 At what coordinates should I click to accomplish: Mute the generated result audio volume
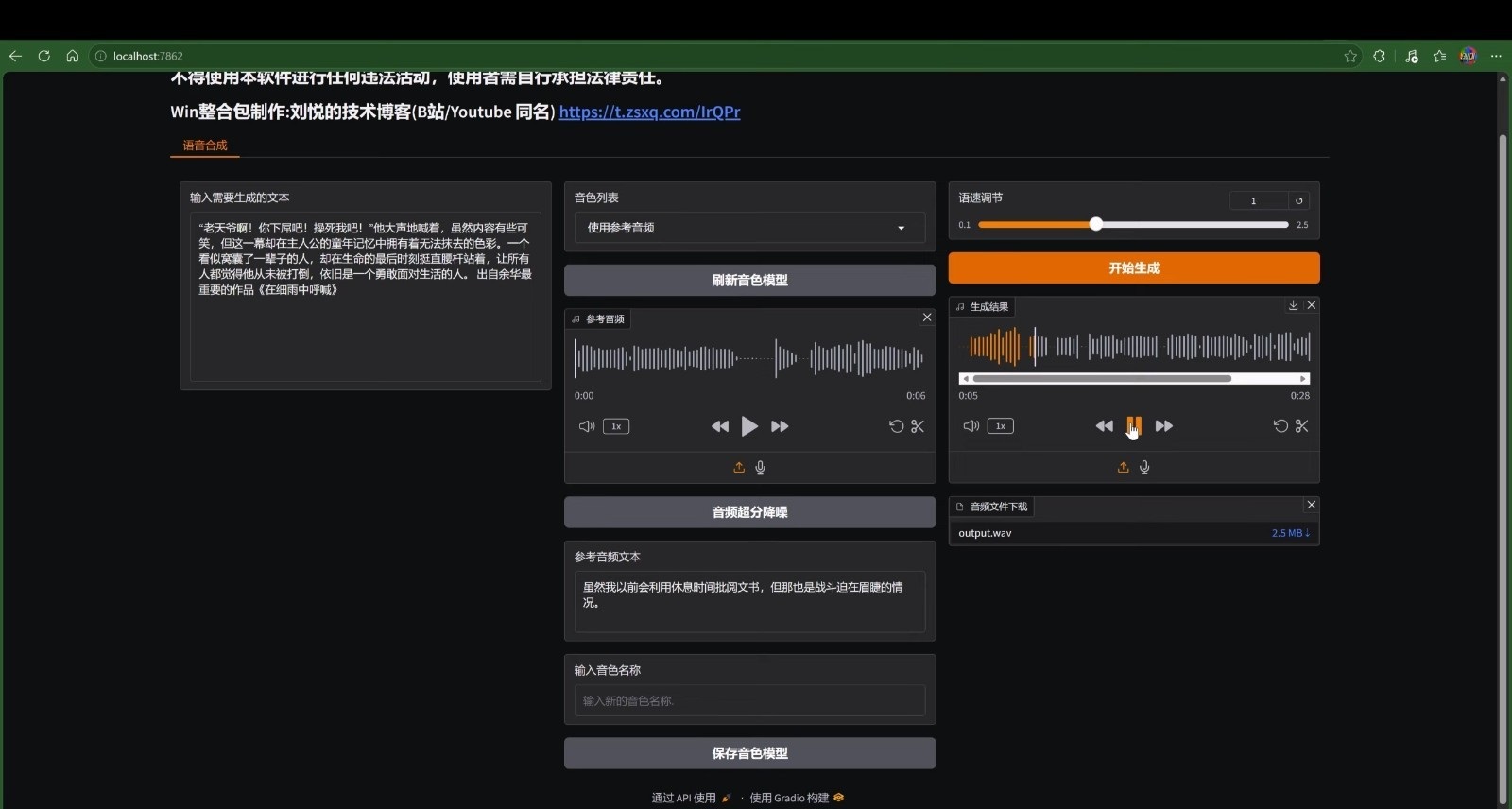(x=971, y=426)
